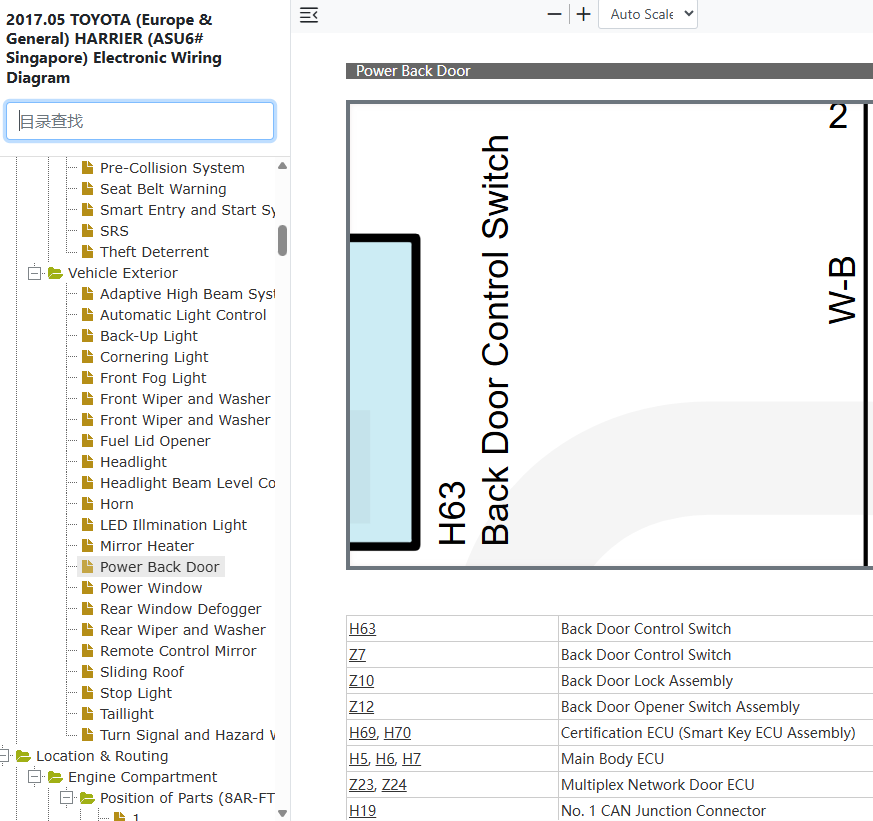
Task: Open Horn document icon
Action: [x=87, y=504]
